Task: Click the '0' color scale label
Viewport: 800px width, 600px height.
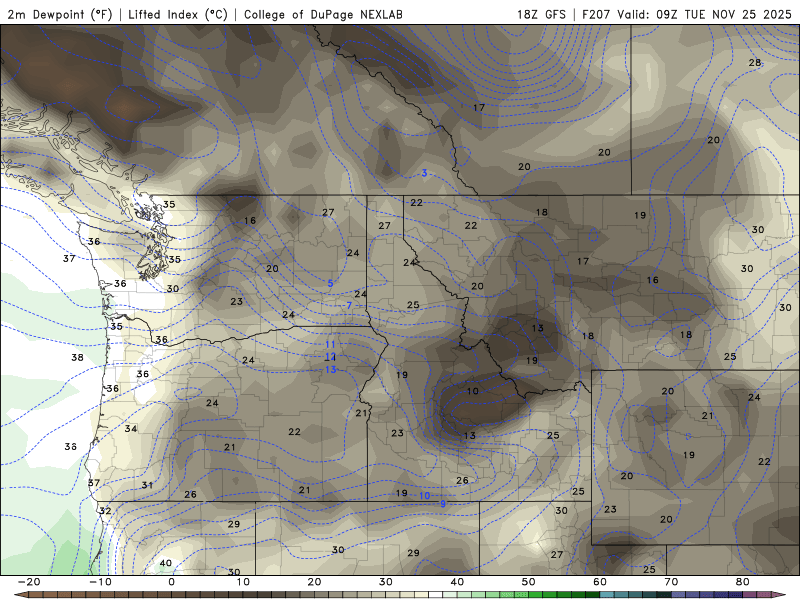Action: pyautogui.click(x=171, y=582)
